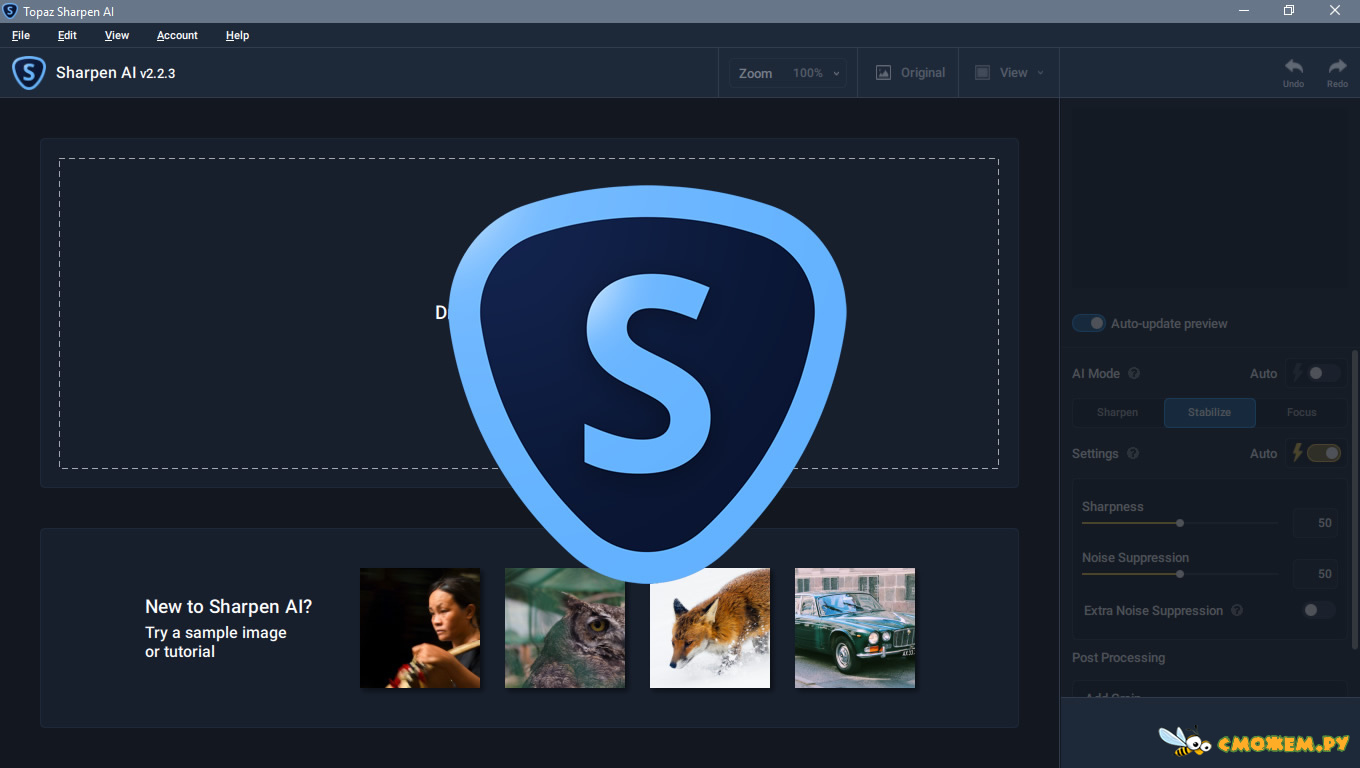Load the fox in snow sample image
The image size is (1360, 768).
click(710, 628)
